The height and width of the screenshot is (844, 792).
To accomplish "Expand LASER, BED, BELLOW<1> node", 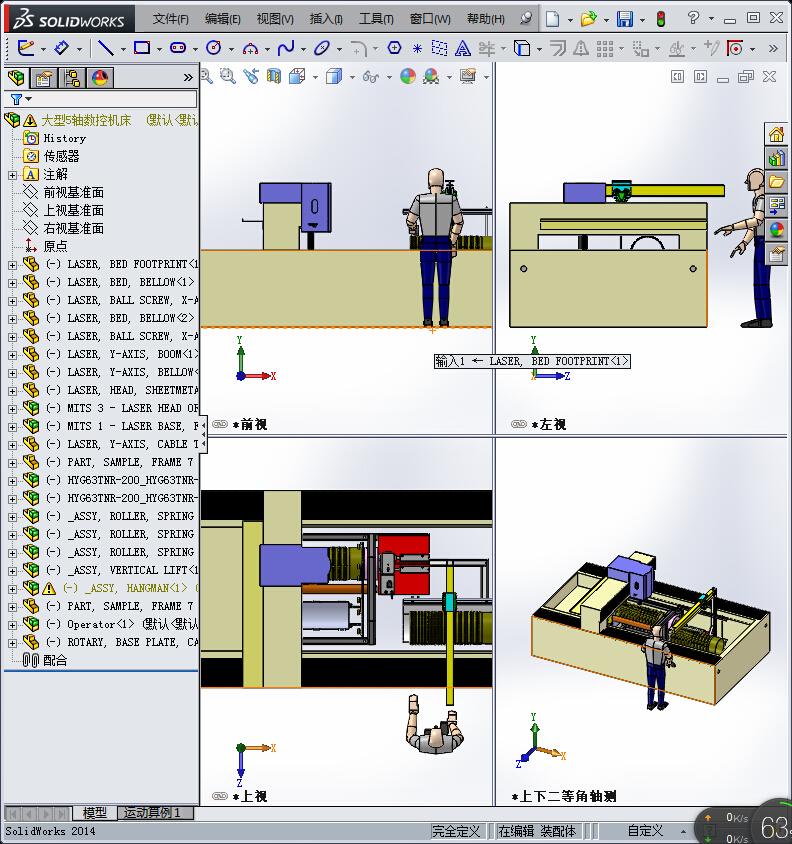I will click(12, 283).
